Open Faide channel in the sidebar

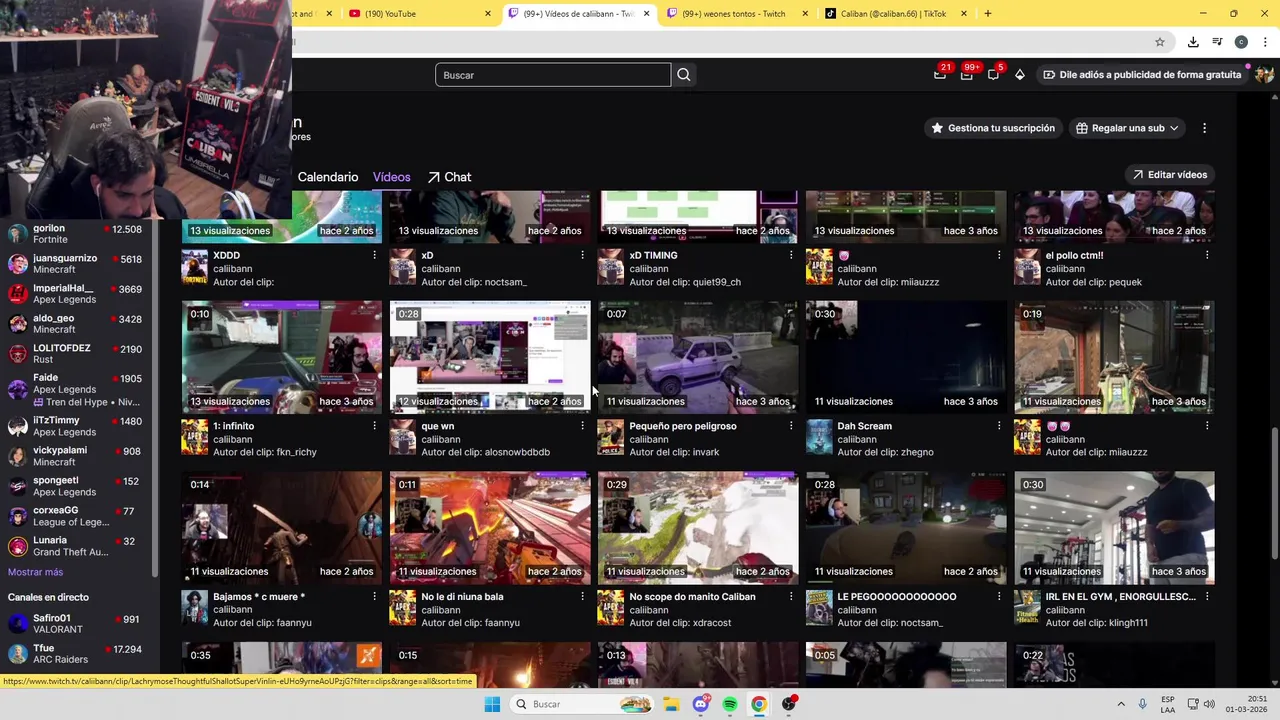[x=76, y=390]
